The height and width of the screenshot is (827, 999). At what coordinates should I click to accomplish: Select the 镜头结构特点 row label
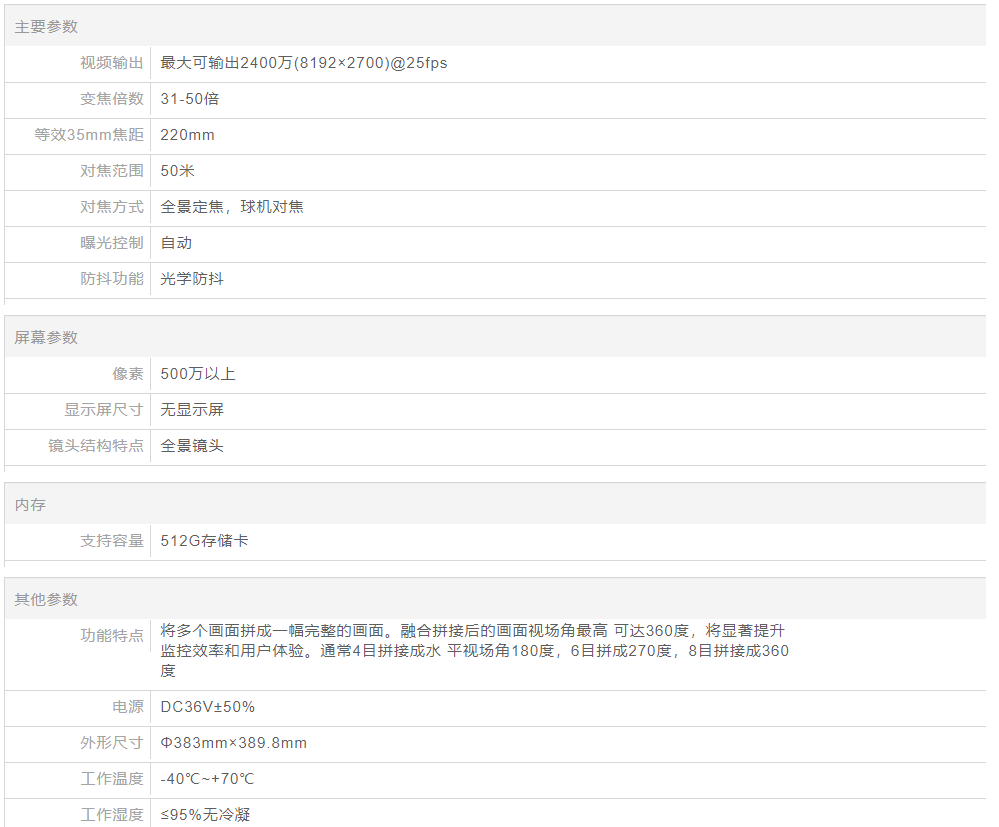click(96, 446)
